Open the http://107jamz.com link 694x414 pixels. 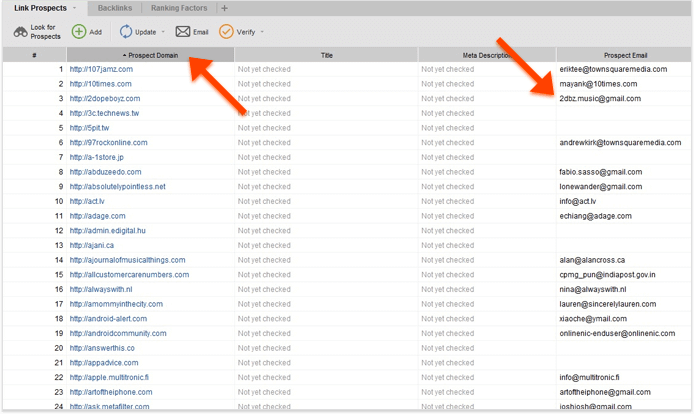click(102, 70)
